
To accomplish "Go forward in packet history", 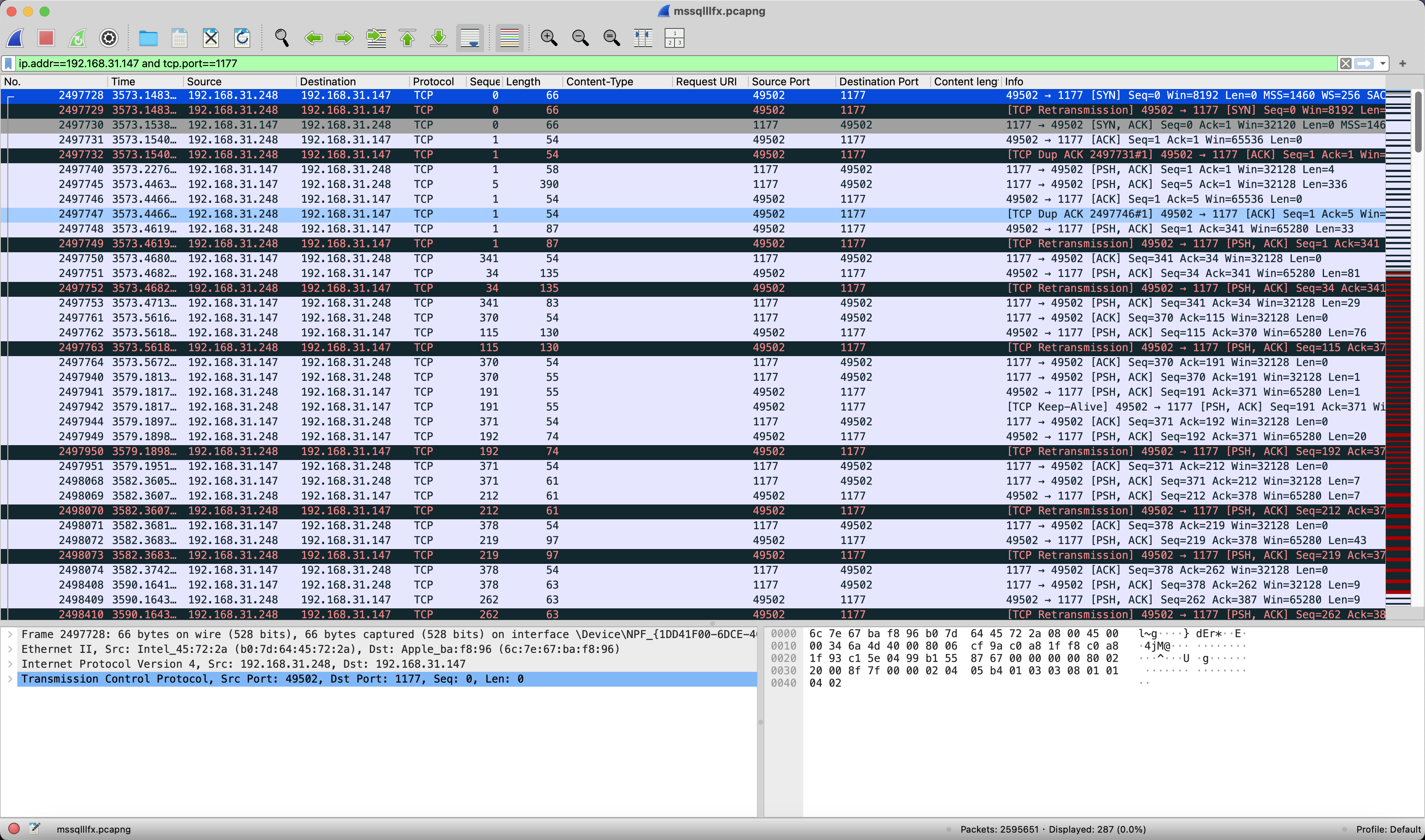I will pyautogui.click(x=344, y=38).
